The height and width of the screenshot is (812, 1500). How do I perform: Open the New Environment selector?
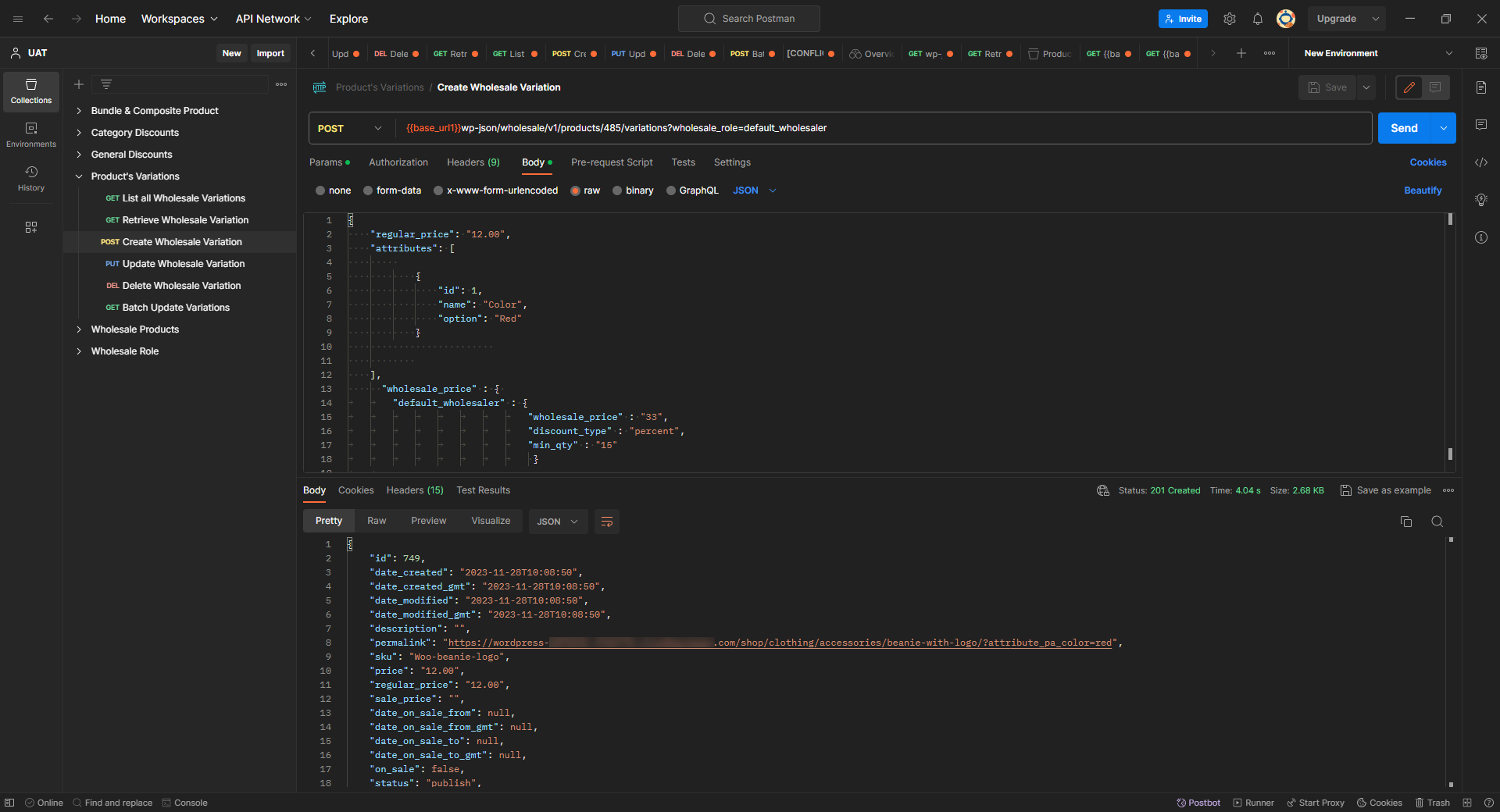click(1378, 53)
